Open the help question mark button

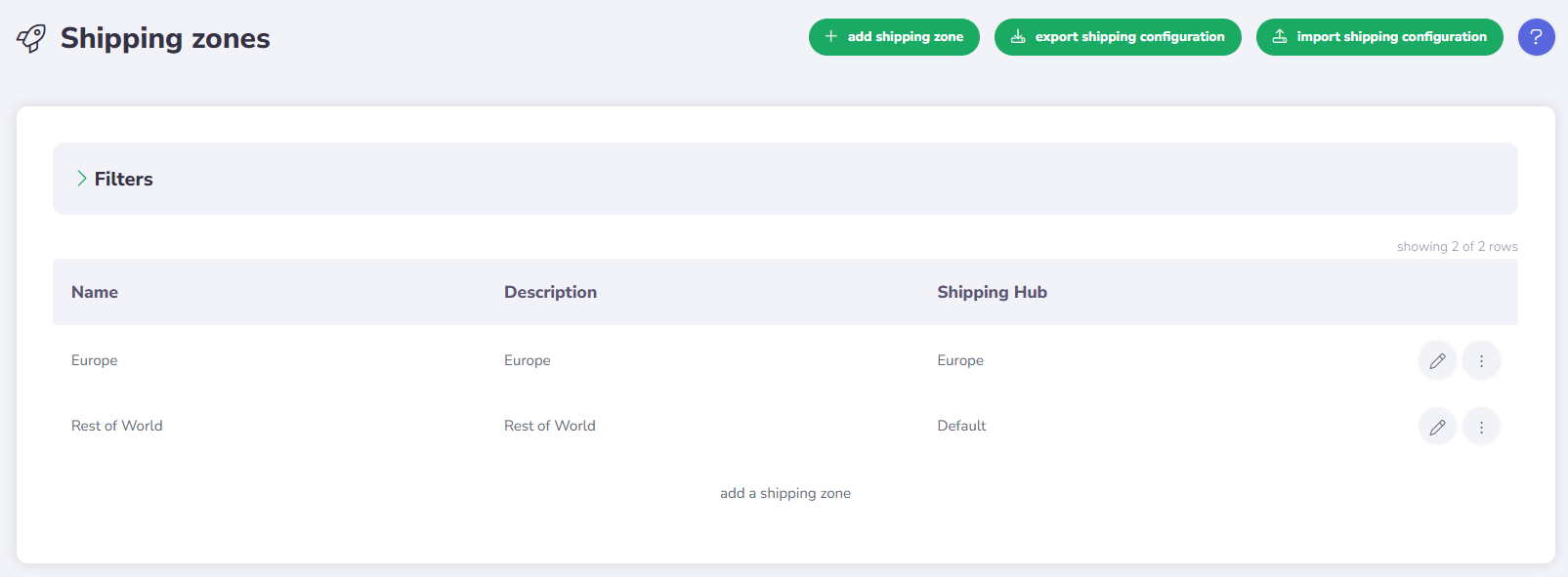tap(1536, 37)
